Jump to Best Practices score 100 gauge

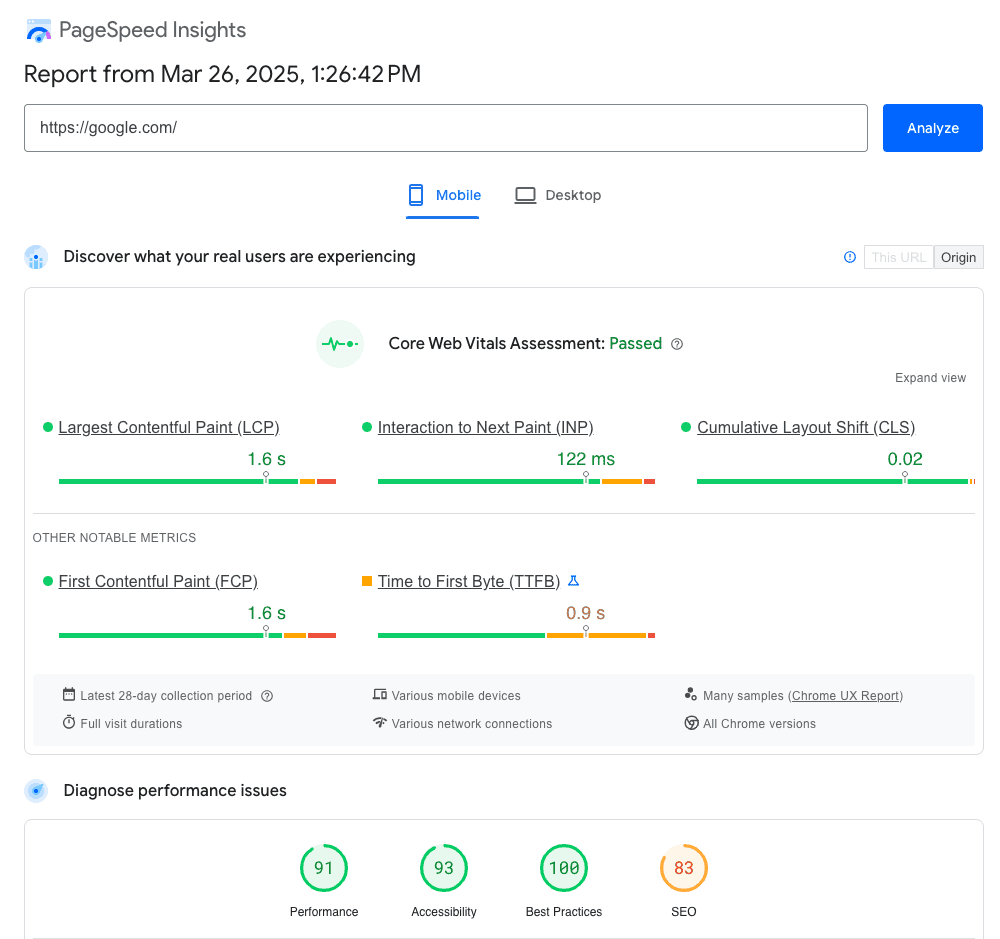(x=564, y=868)
